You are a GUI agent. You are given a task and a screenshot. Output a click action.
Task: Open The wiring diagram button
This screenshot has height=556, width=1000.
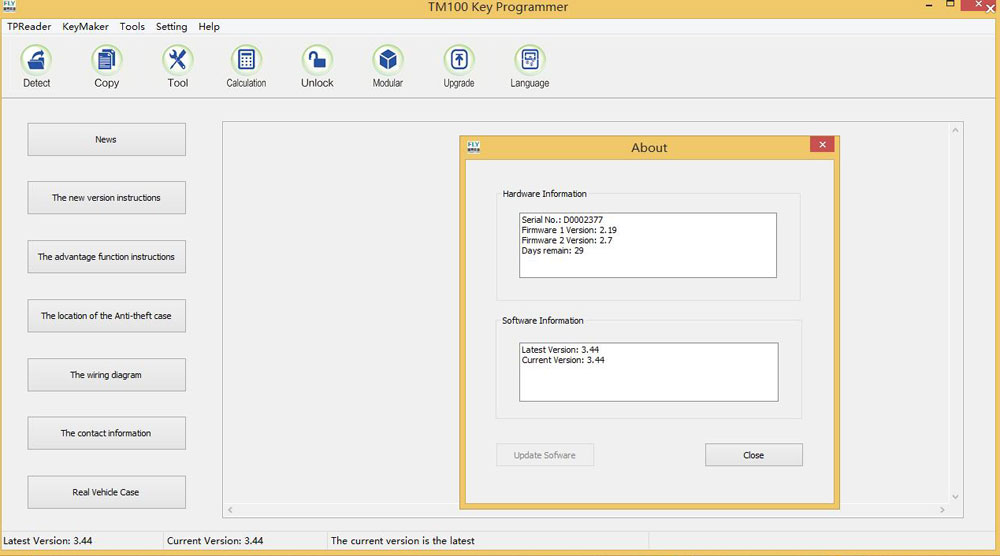point(107,374)
